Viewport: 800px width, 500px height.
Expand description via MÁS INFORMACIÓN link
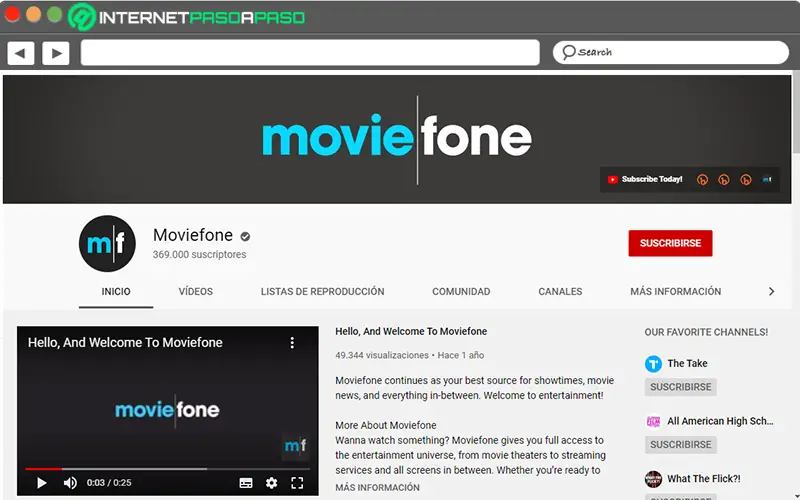click(378, 487)
